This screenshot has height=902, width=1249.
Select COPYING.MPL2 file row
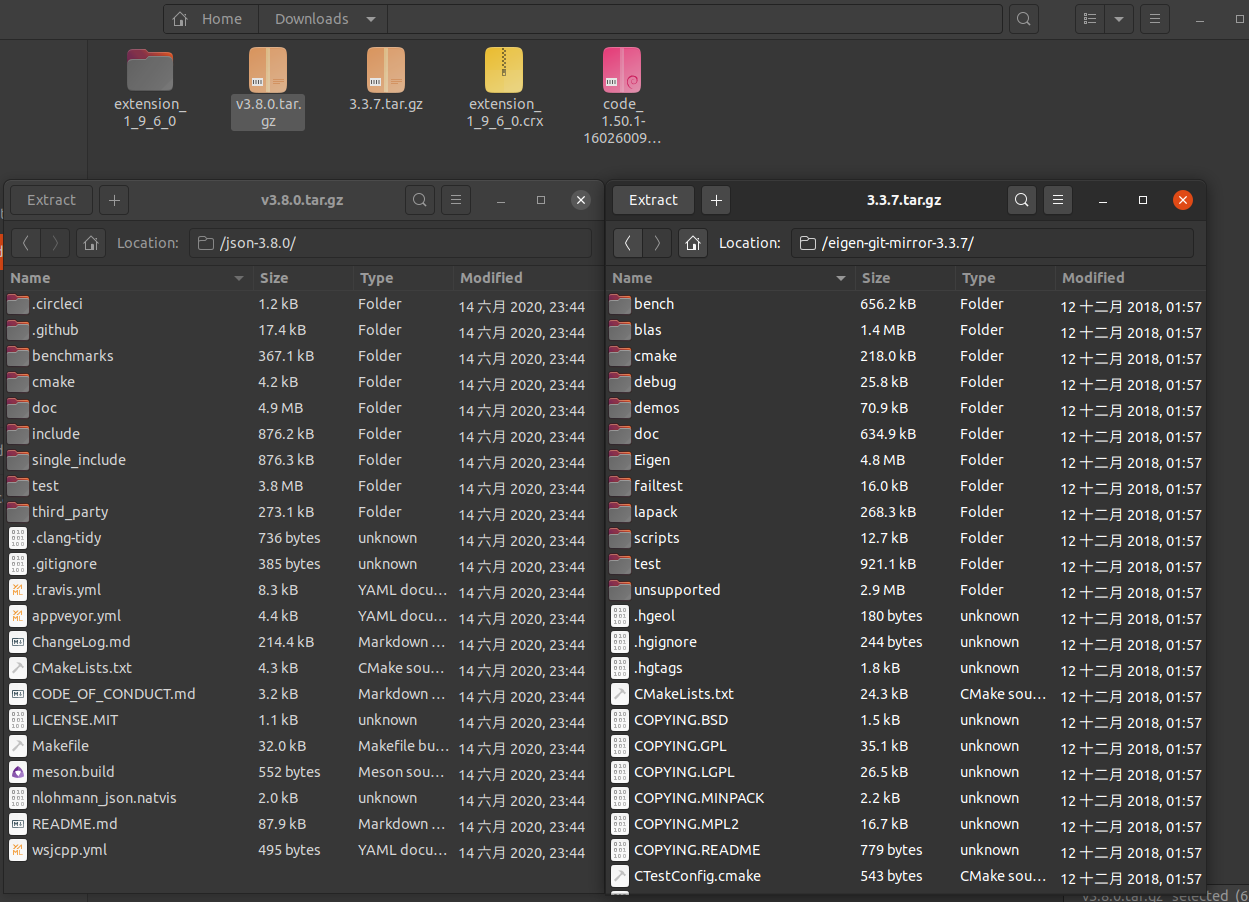tap(906, 824)
